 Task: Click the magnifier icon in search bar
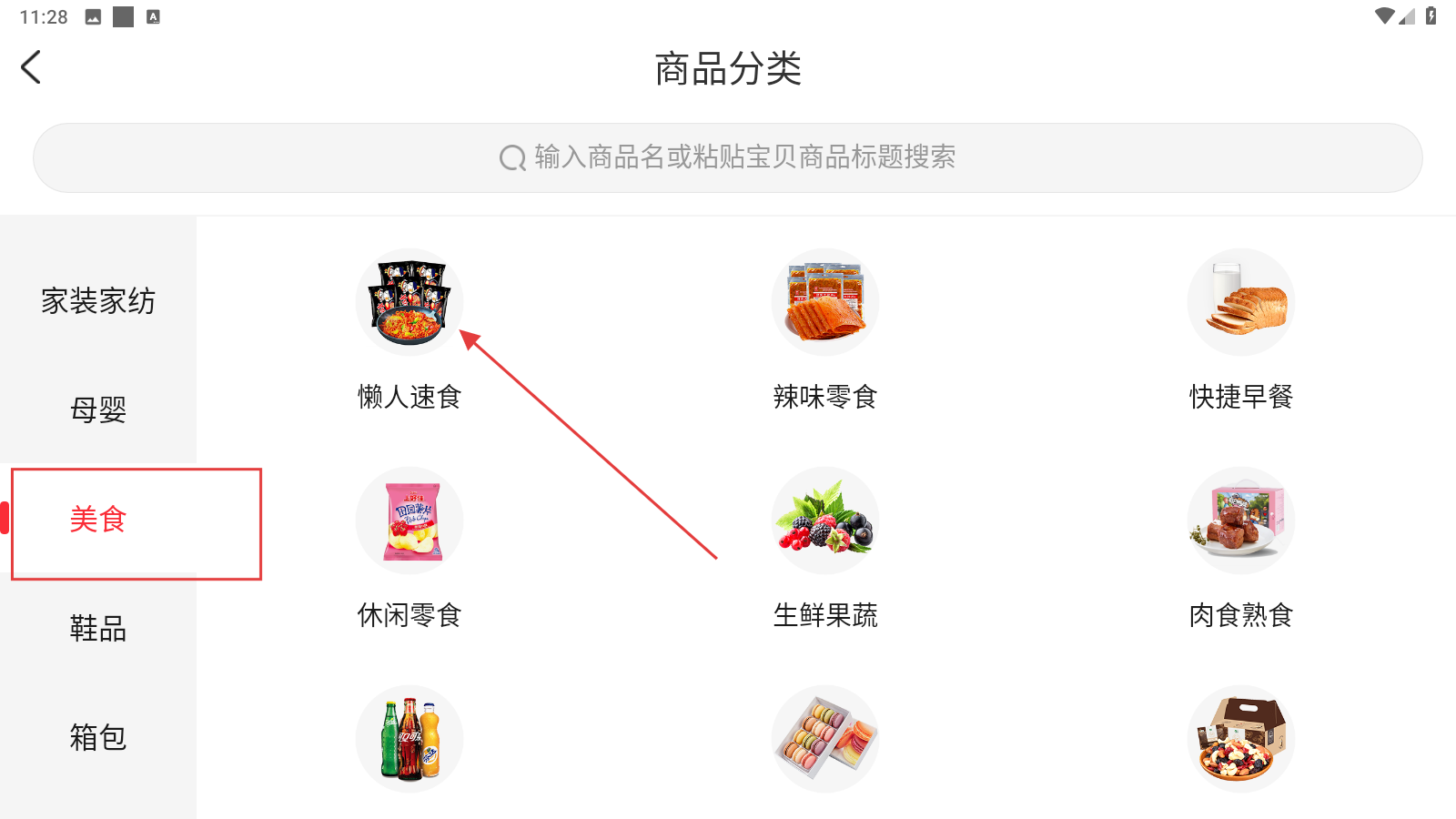coord(512,157)
